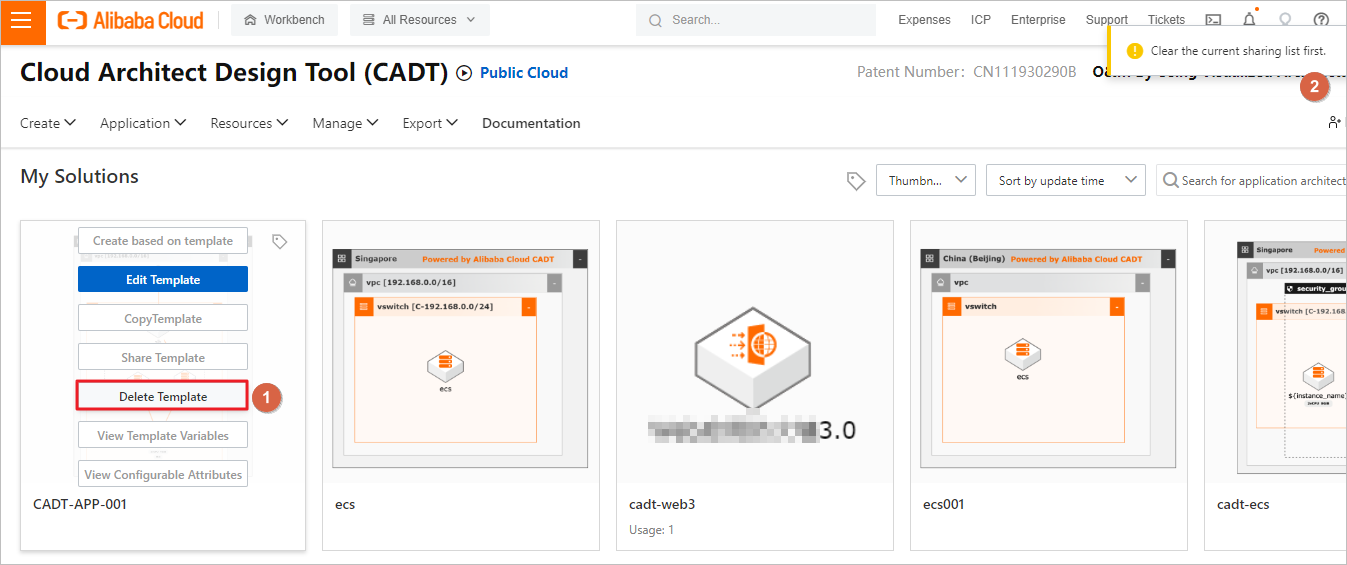1347x565 pixels.
Task: Click View Template Variables button
Action: pos(163,436)
